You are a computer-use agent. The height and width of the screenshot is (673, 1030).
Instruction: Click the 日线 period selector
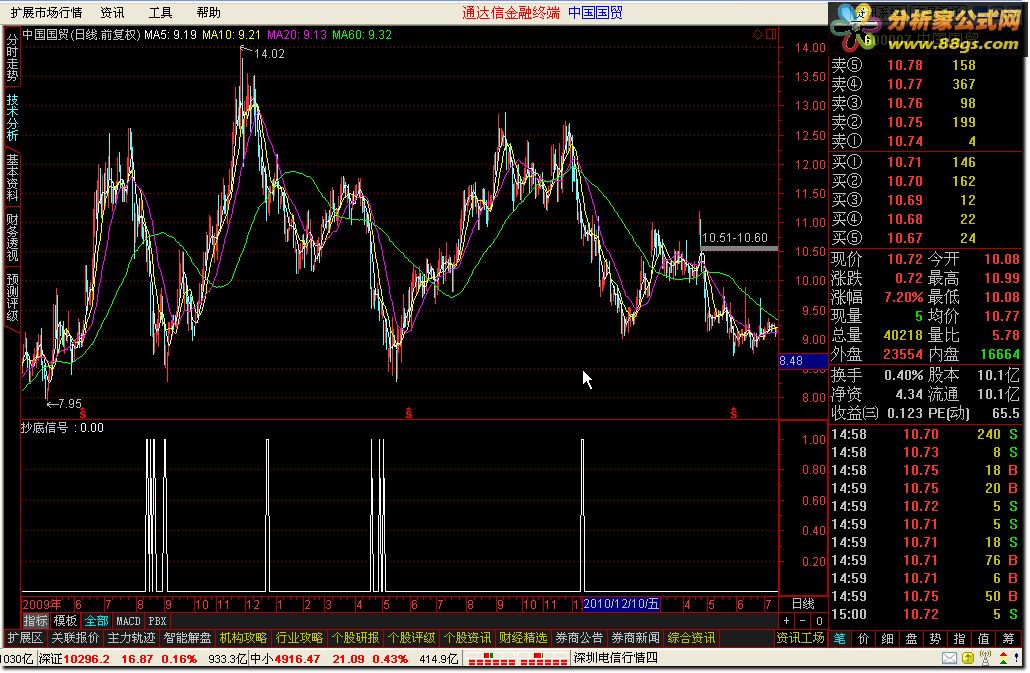tap(803, 603)
